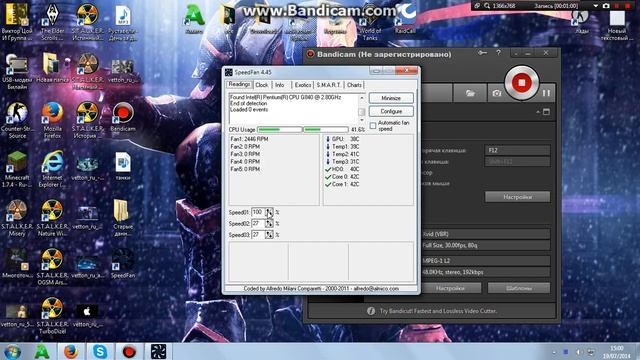Open Mozilla Firefox desktop shortcut
The height and width of the screenshot is (360, 640).
(x=52, y=120)
